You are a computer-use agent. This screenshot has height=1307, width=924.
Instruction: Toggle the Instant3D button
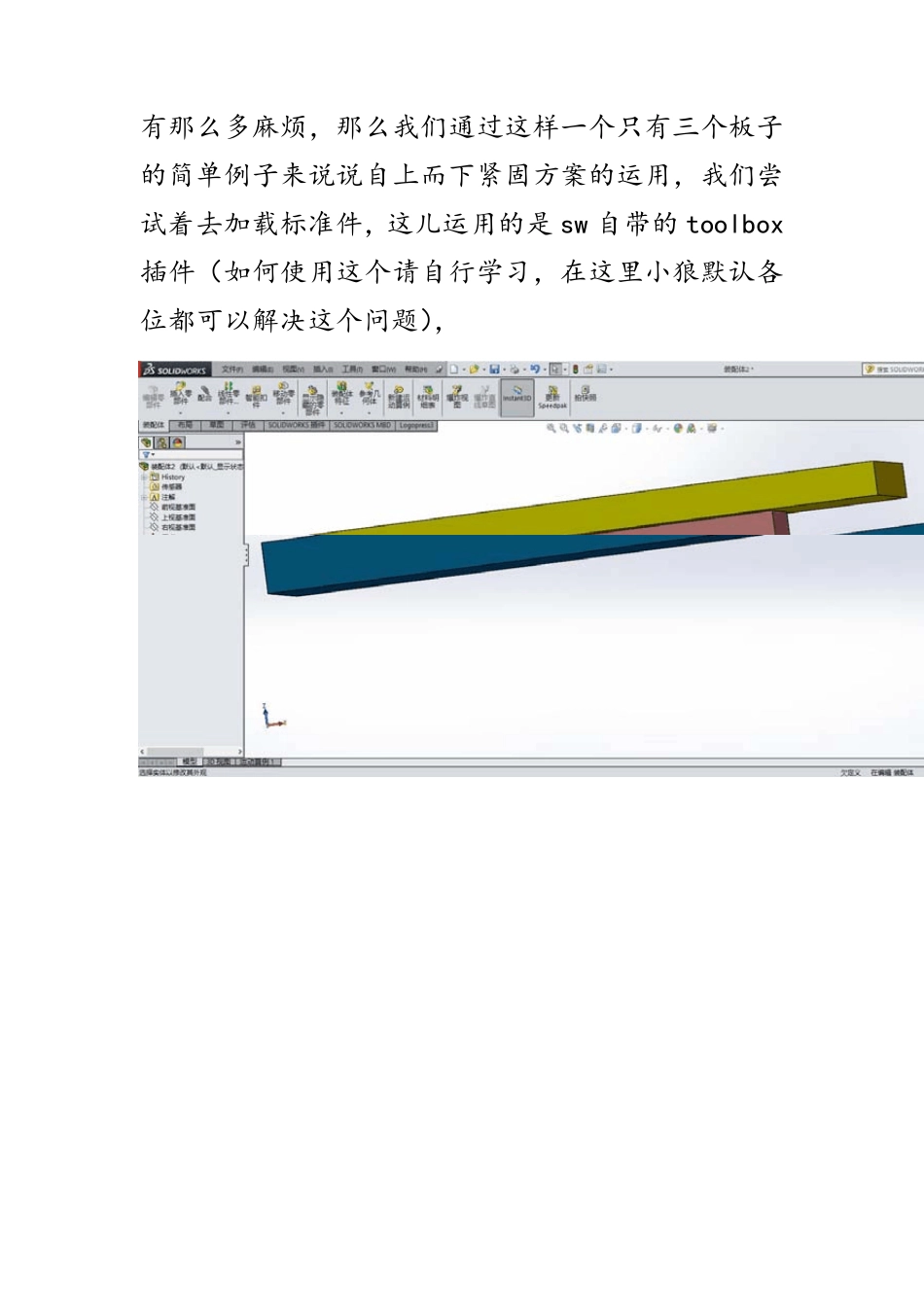tap(517, 396)
